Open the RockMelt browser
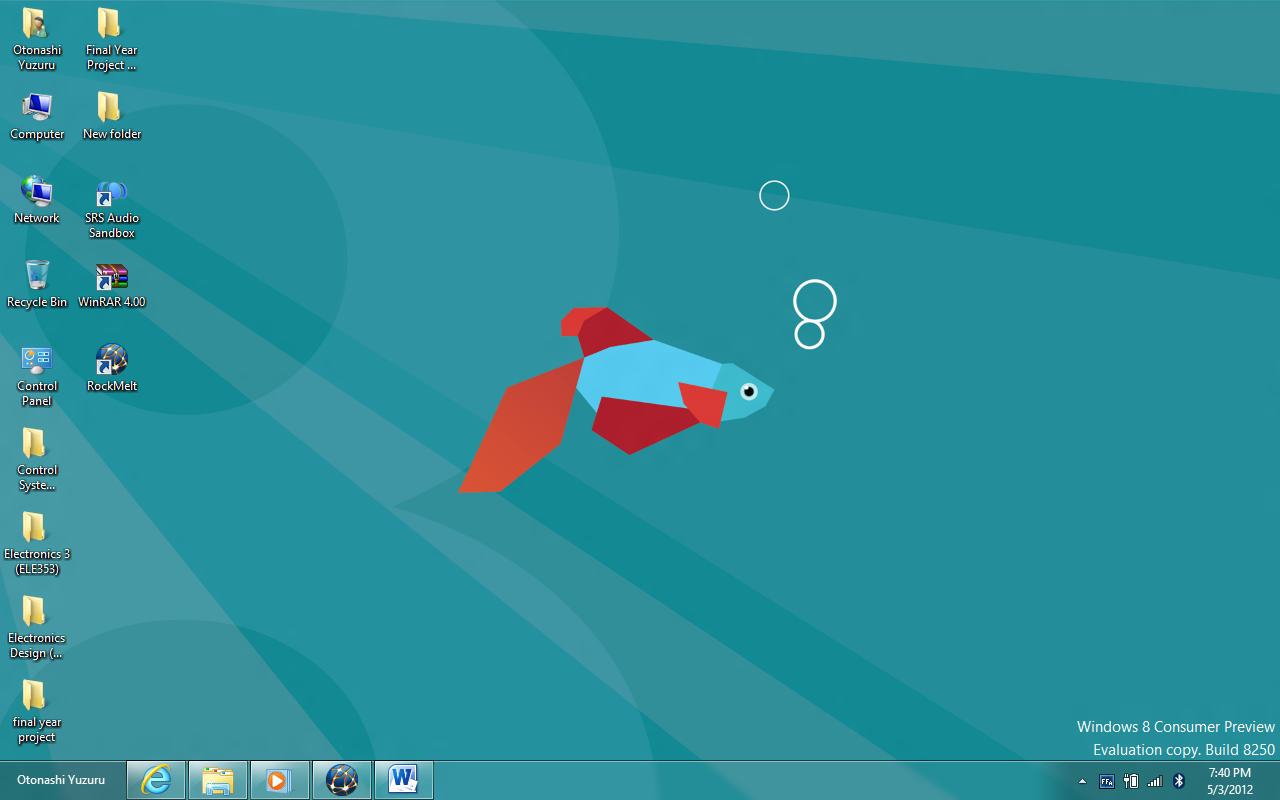The image size is (1280, 800). pyautogui.click(x=111, y=360)
